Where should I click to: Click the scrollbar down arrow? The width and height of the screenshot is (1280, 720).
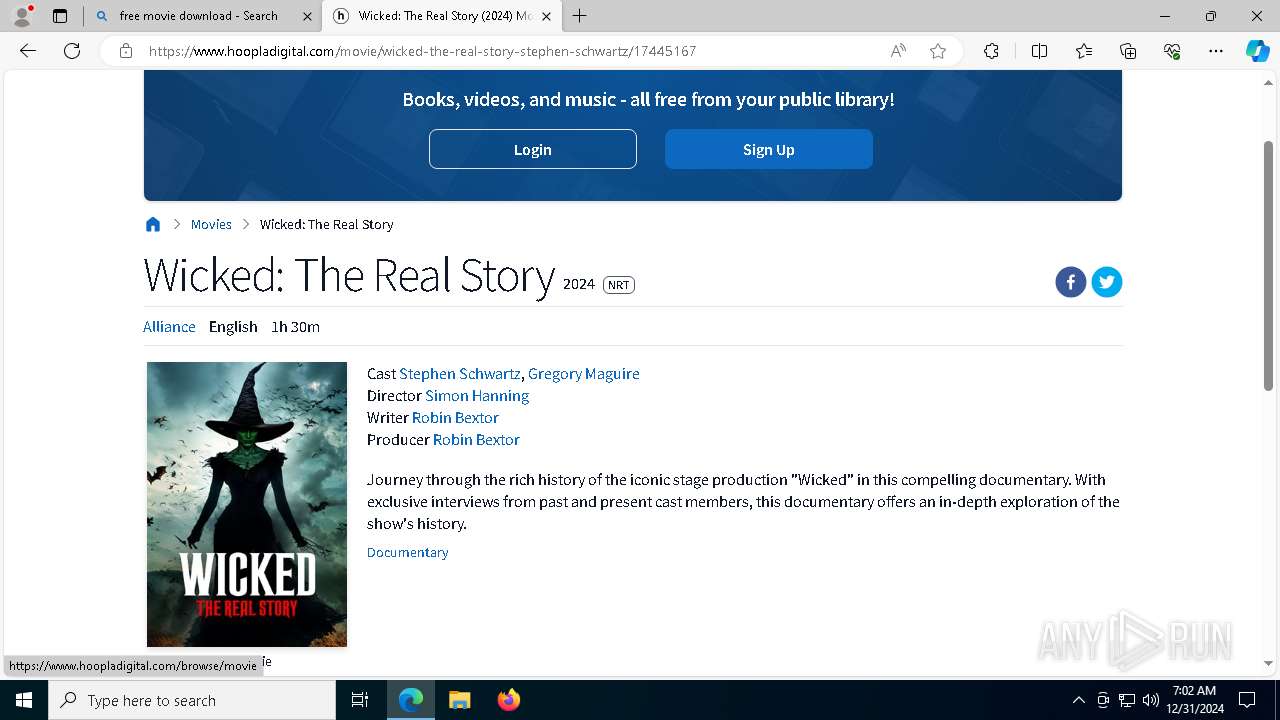(1268, 663)
